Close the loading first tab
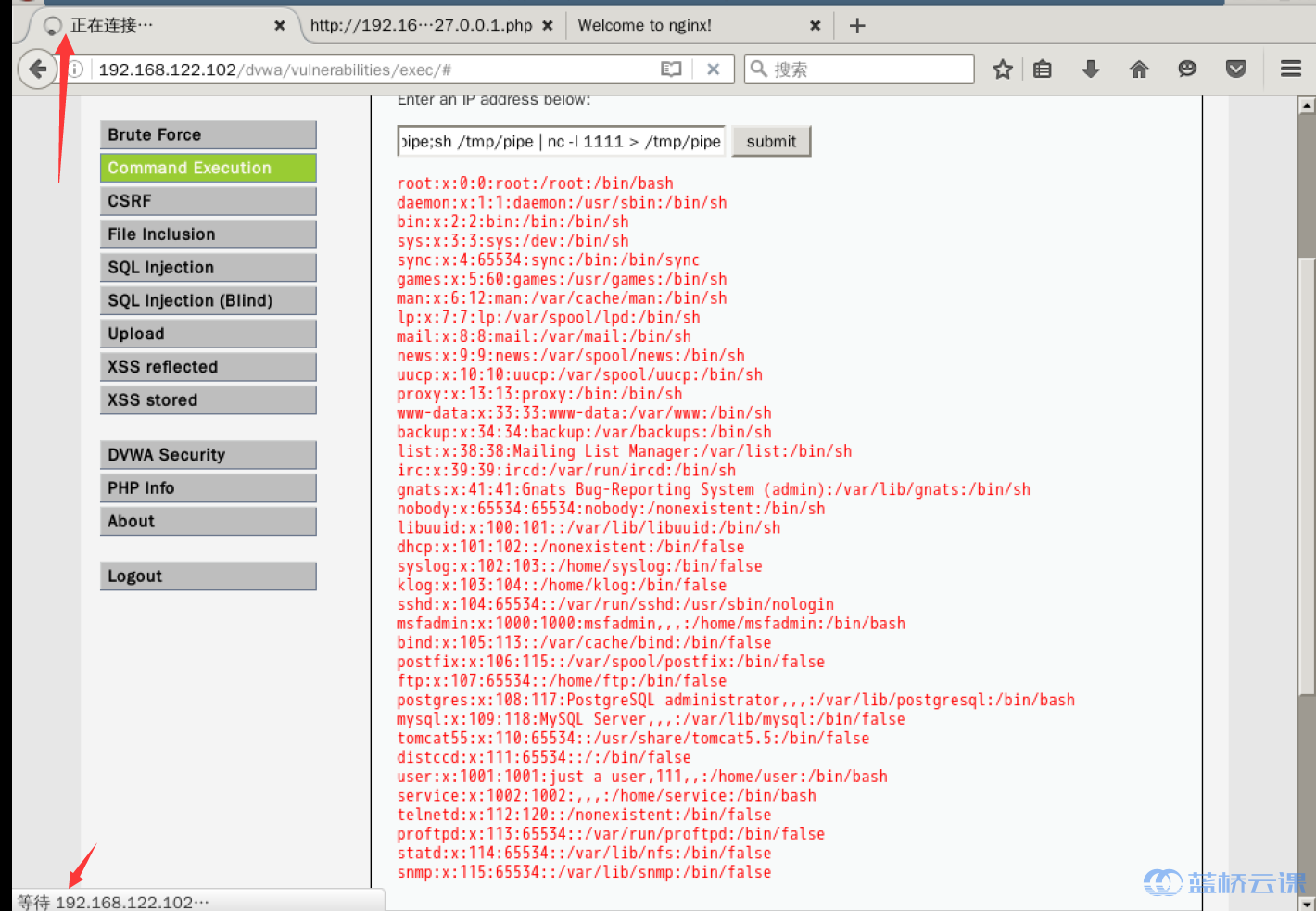Image resolution: width=1316 pixels, height=911 pixels. 279,26
